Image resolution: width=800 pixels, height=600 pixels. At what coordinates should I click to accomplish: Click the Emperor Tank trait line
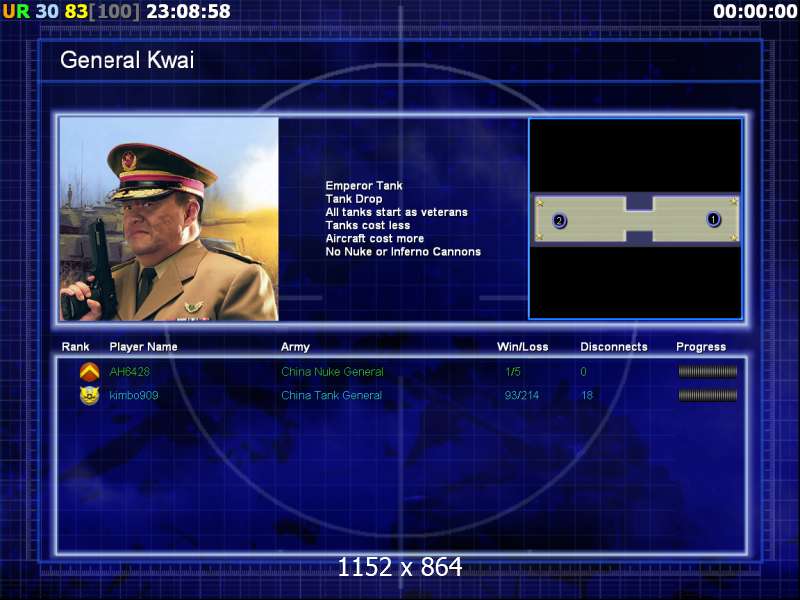click(x=364, y=186)
